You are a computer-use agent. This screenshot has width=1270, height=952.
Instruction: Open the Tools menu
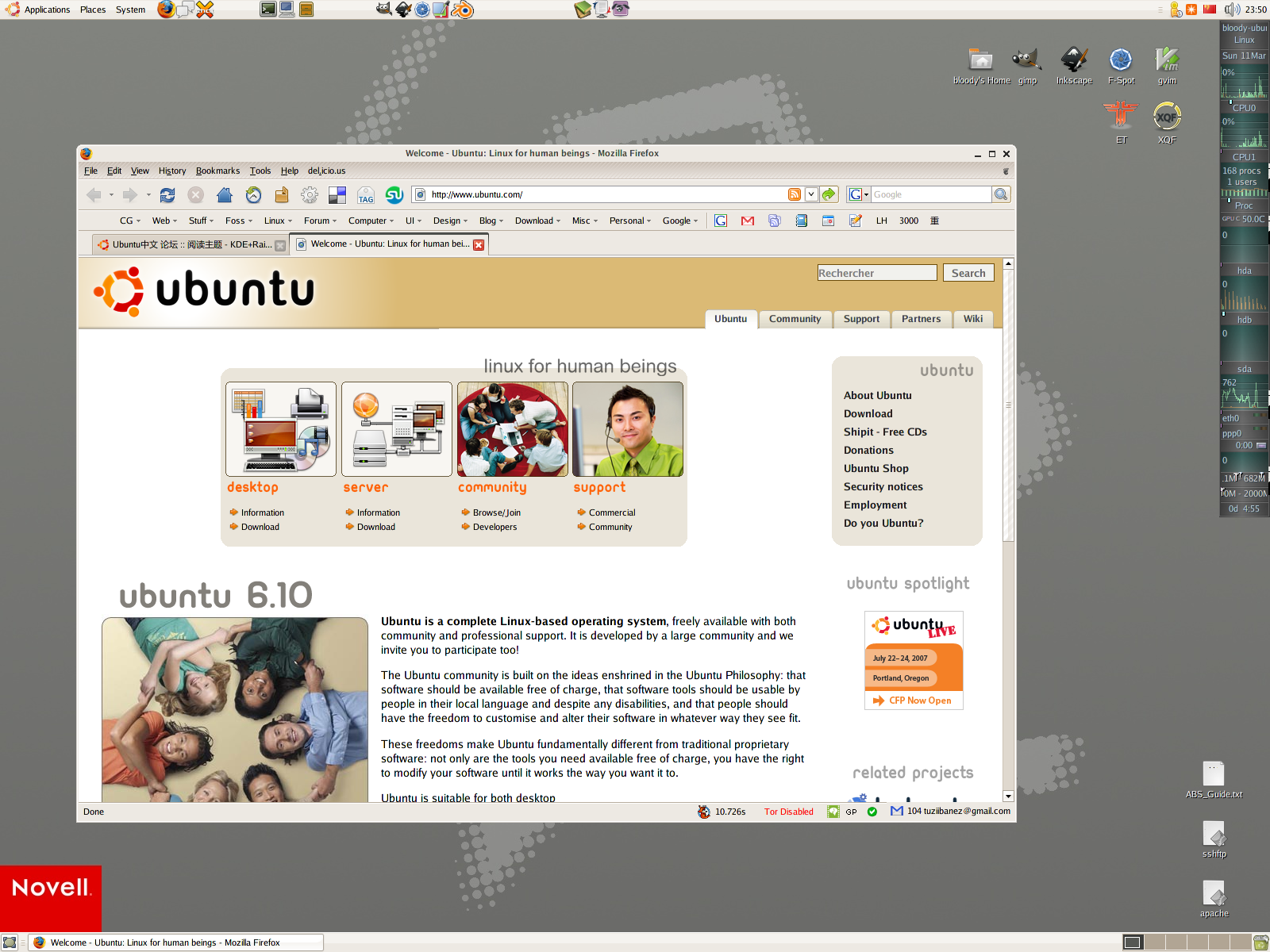(260, 171)
